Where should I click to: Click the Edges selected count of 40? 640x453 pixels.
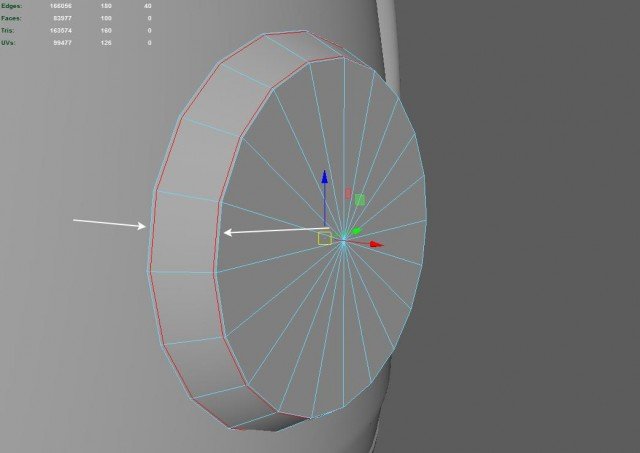[x=148, y=5]
